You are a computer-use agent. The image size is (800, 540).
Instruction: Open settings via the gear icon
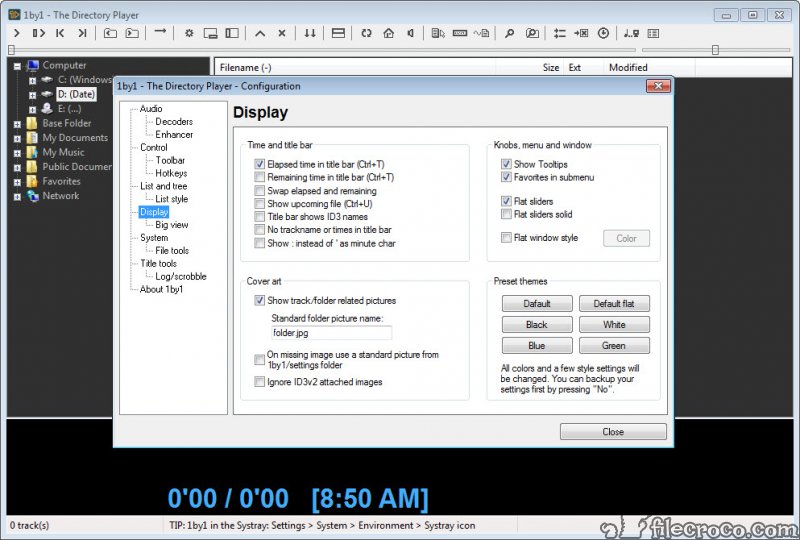pyautogui.click(x=189, y=33)
